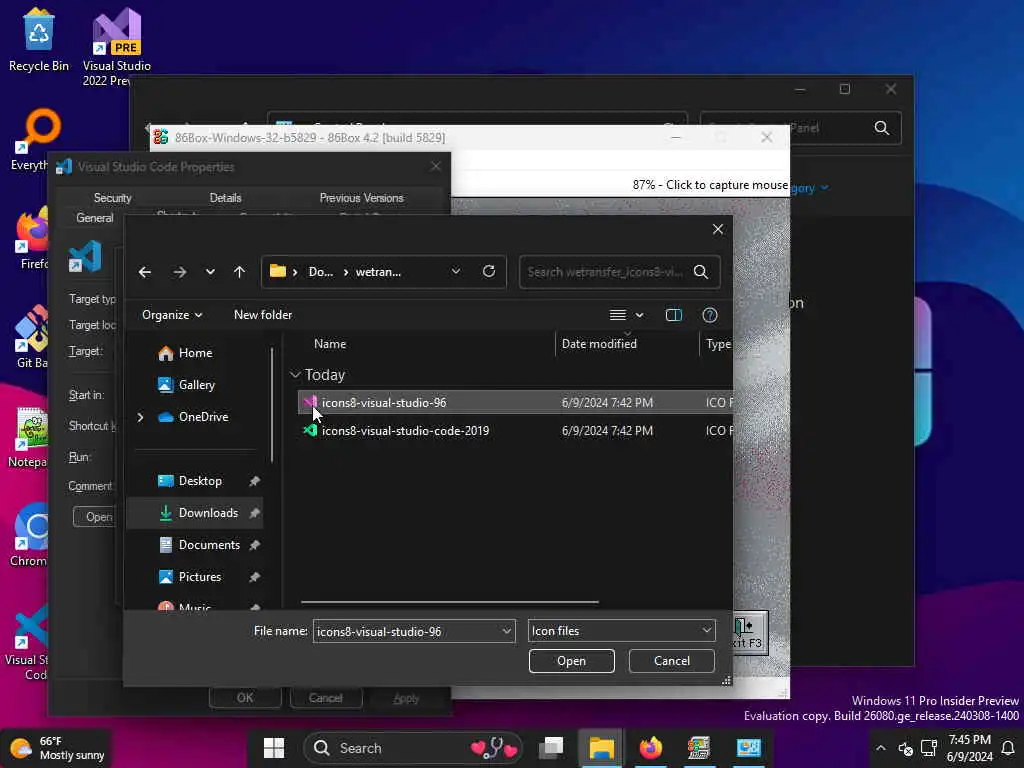Change the view layout icon
The width and height of the screenshot is (1024, 768).
618,315
